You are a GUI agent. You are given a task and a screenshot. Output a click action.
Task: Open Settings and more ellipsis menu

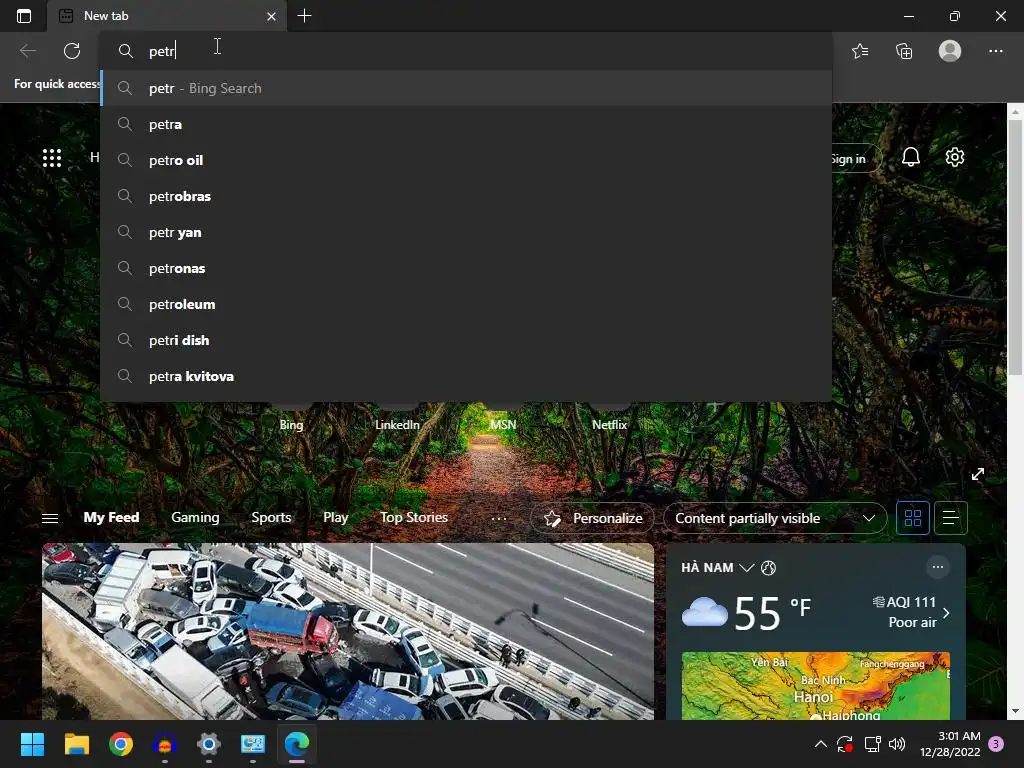[x=995, y=51]
